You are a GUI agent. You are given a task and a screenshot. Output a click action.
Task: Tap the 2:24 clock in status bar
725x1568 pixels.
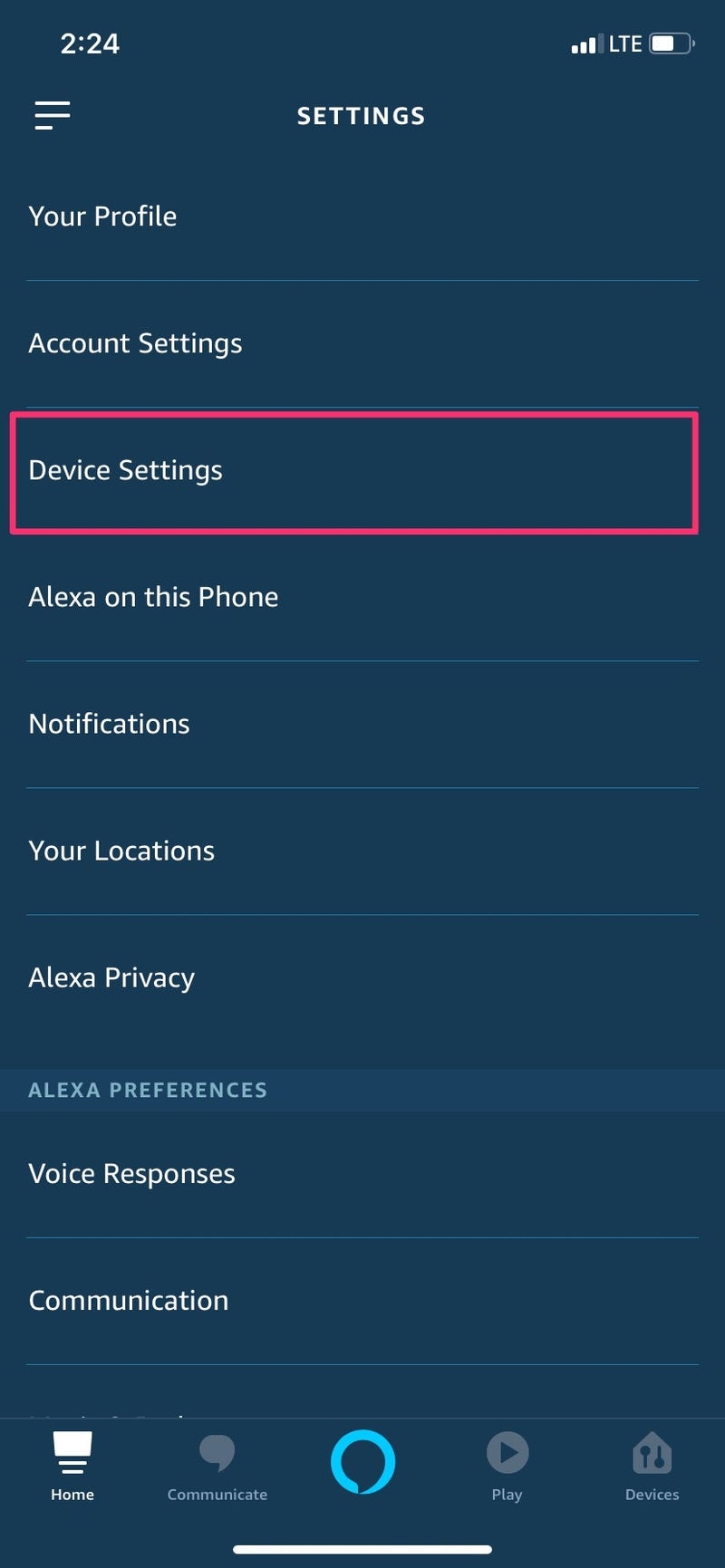[x=90, y=43]
